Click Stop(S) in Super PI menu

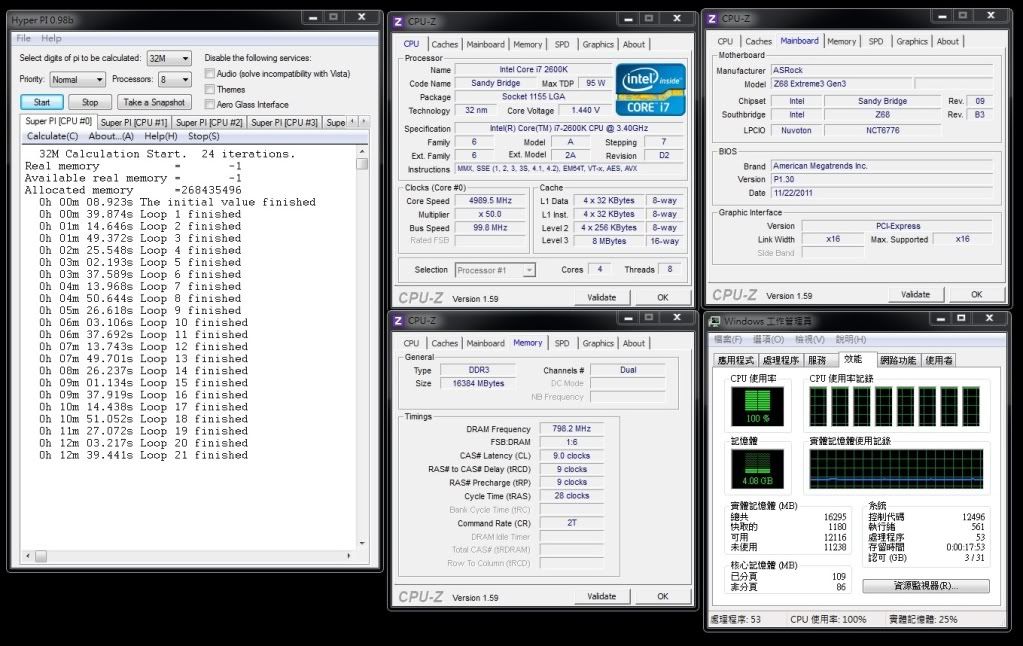pos(204,136)
